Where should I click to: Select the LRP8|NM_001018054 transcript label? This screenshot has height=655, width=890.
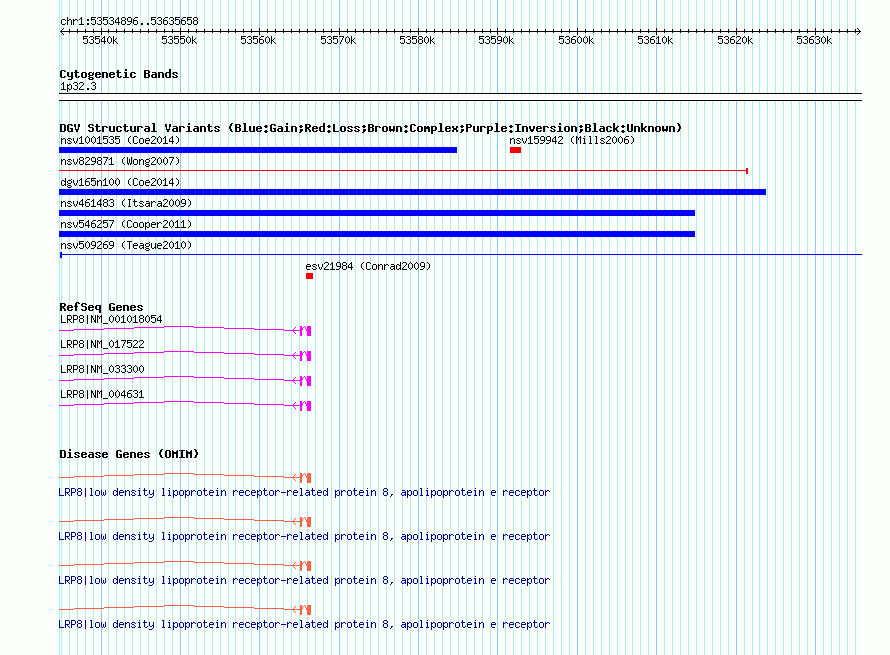[x=111, y=320]
